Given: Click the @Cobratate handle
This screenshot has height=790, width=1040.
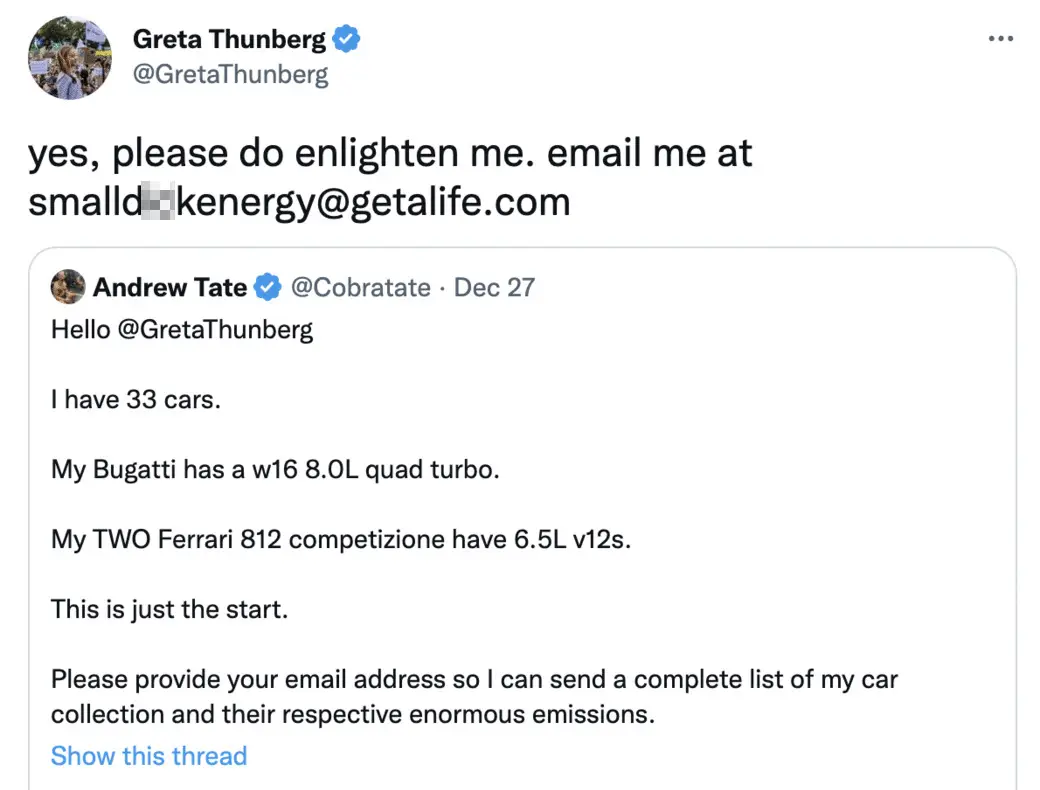Looking at the screenshot, I should (x=361, y=287).
